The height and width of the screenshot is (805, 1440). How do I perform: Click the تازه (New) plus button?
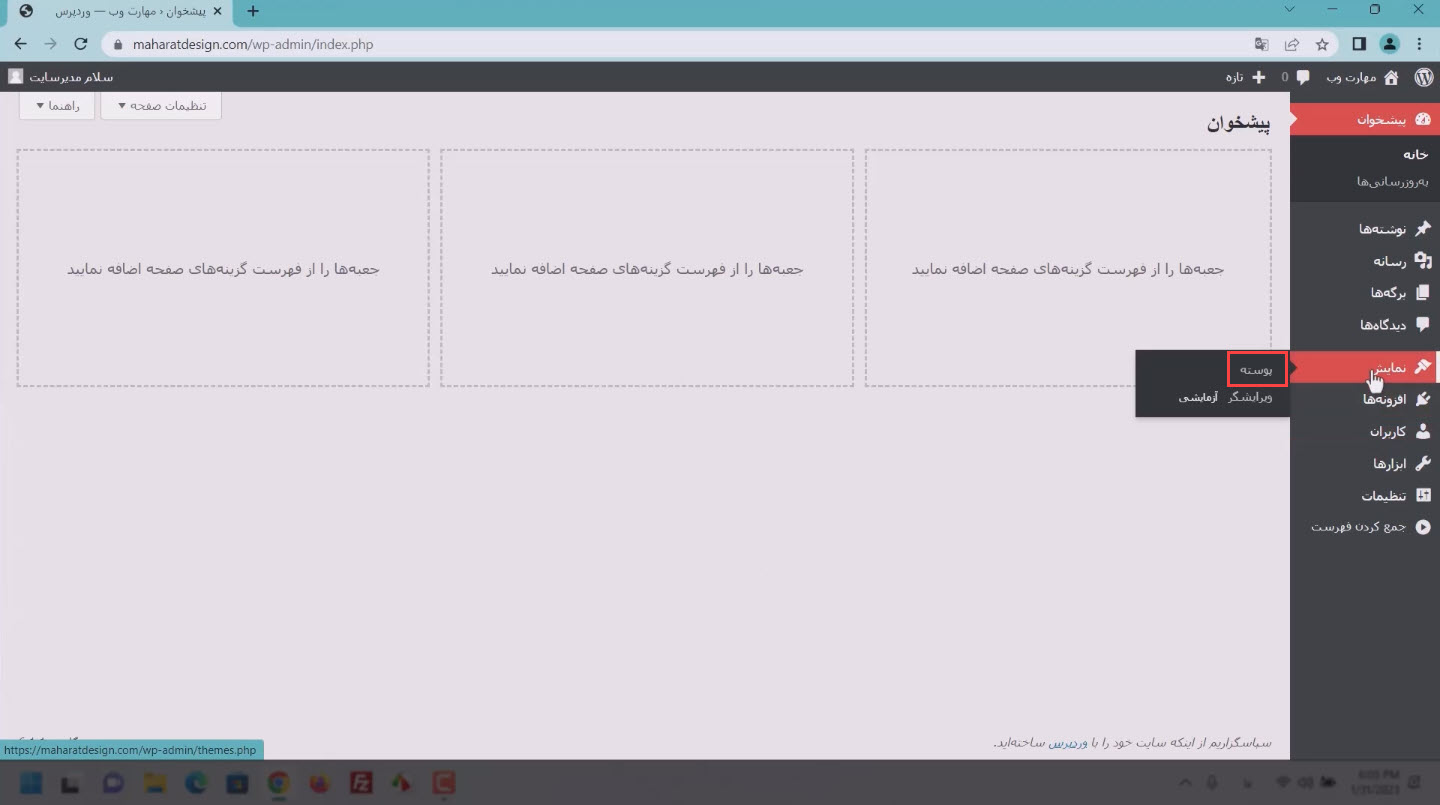click(1246, 77)
